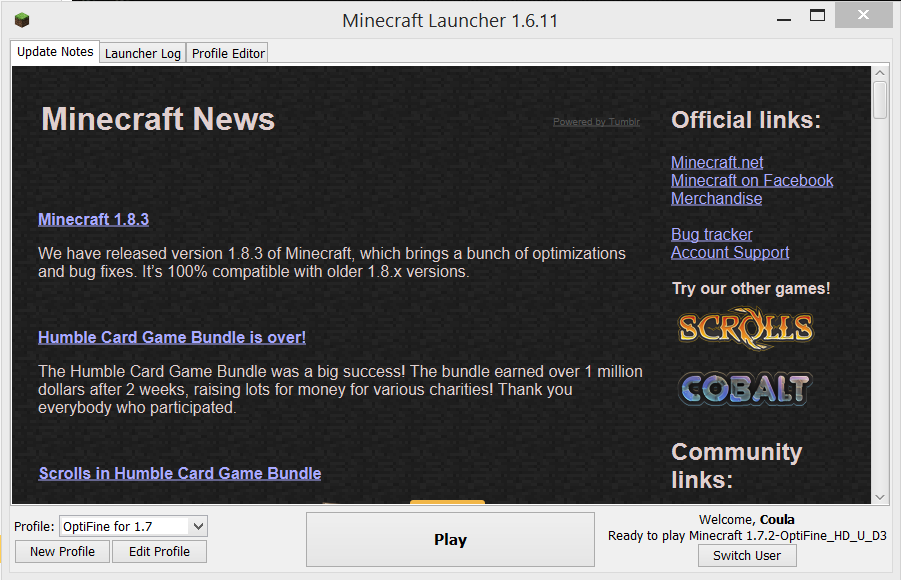The width and height of the screenshot is (901, 580).
Task: Open the Minecraft 1.8.3 news link
Action: click(x=94, y=220)
